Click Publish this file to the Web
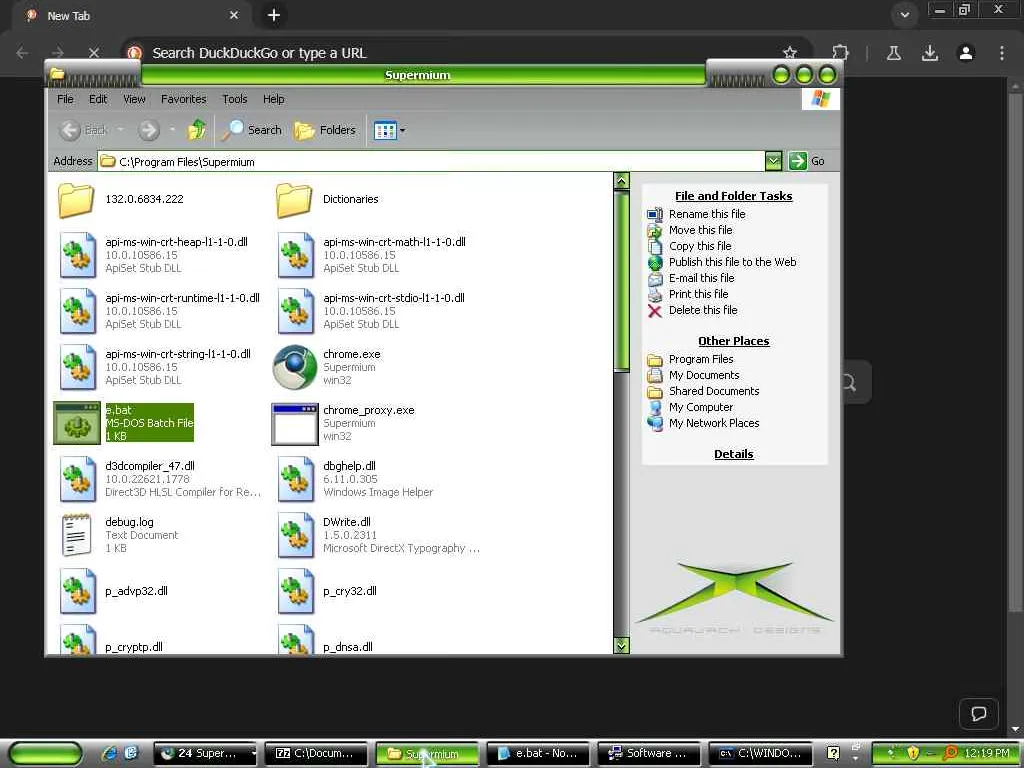This screenshot has width=1024, height=768. click(x=732, y=262)
